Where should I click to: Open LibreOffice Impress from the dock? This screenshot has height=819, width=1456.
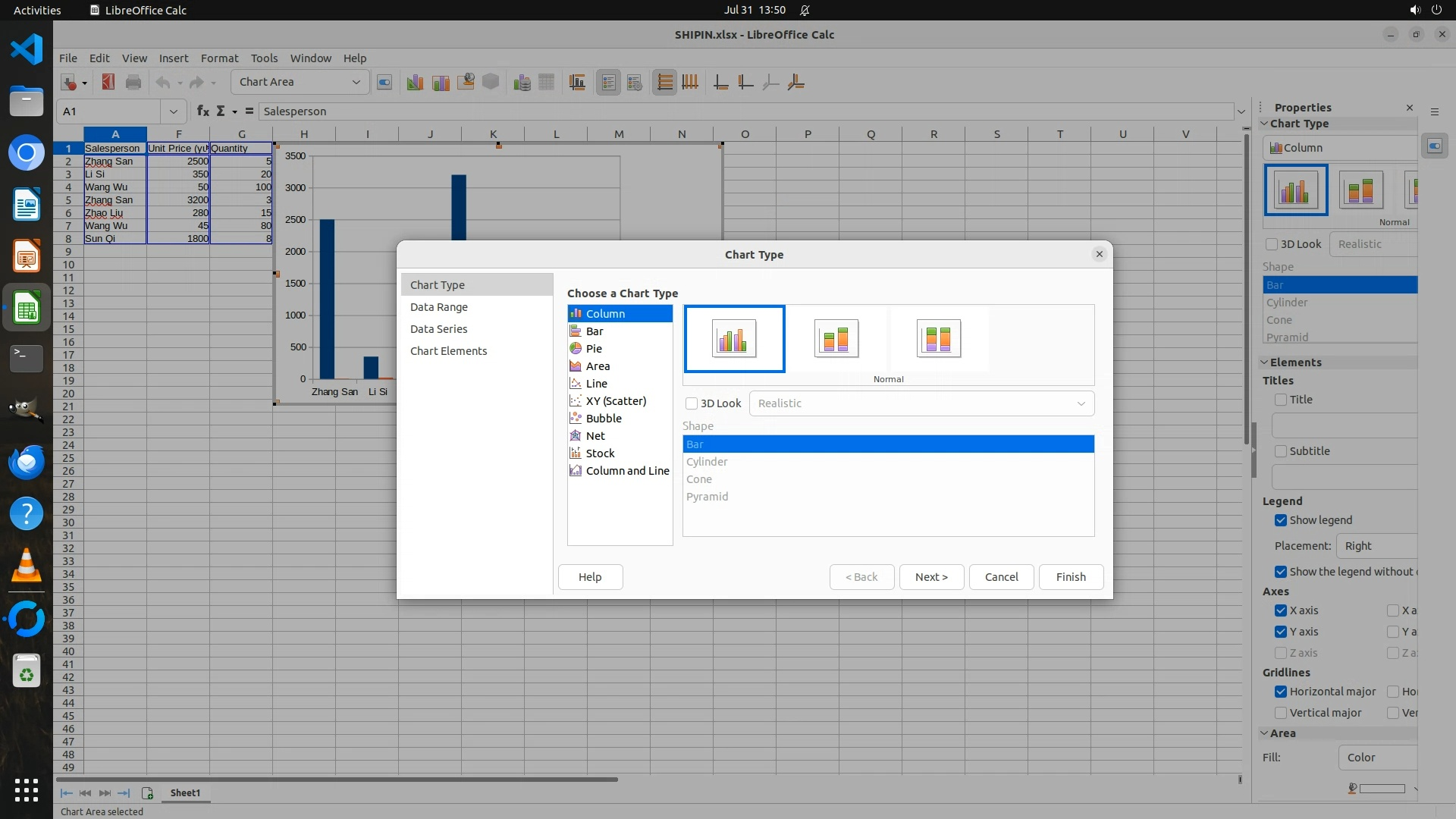pyautogui.click(x=27, y=257)
